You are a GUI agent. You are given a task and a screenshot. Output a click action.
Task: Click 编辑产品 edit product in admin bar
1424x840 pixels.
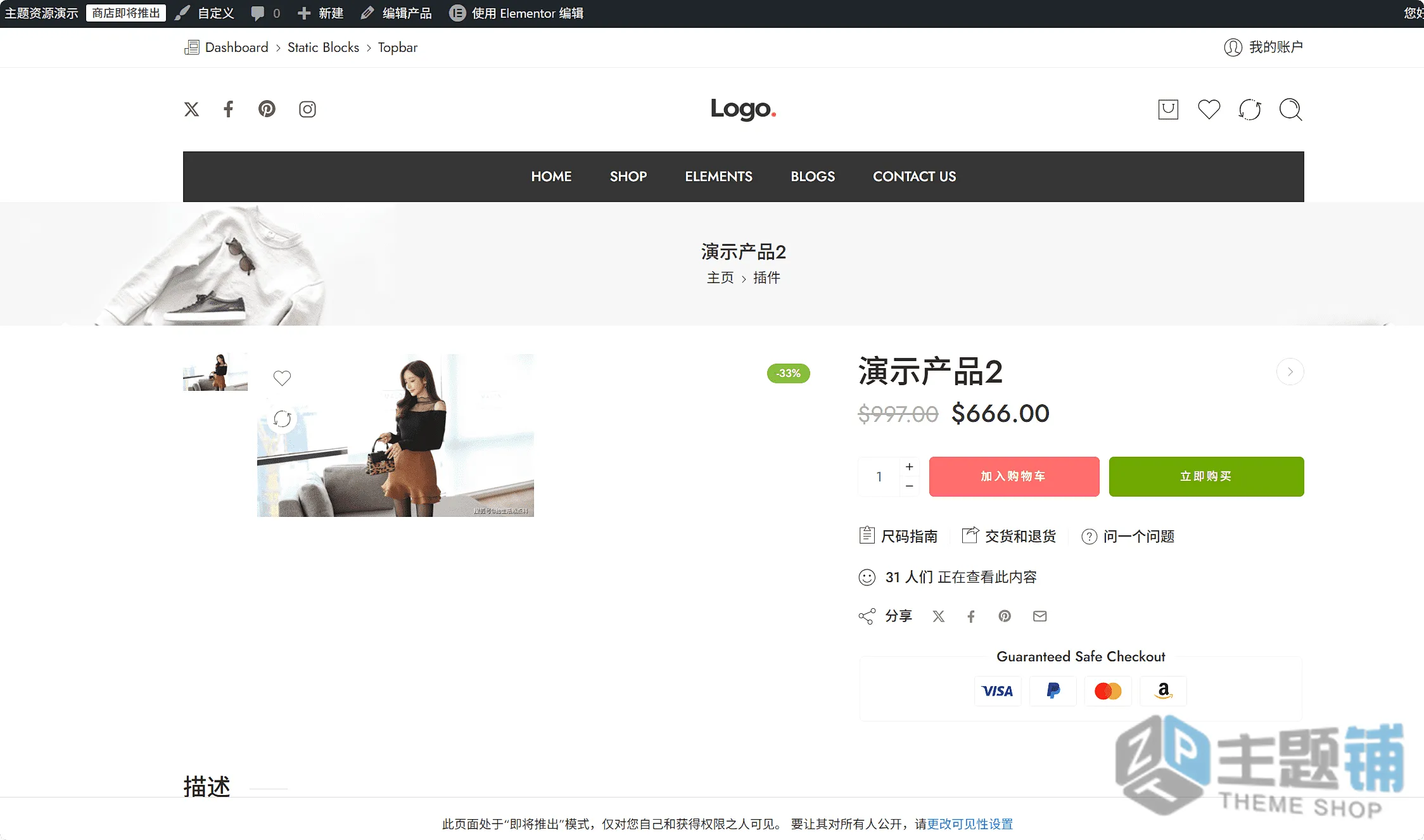tap(396, 13)
